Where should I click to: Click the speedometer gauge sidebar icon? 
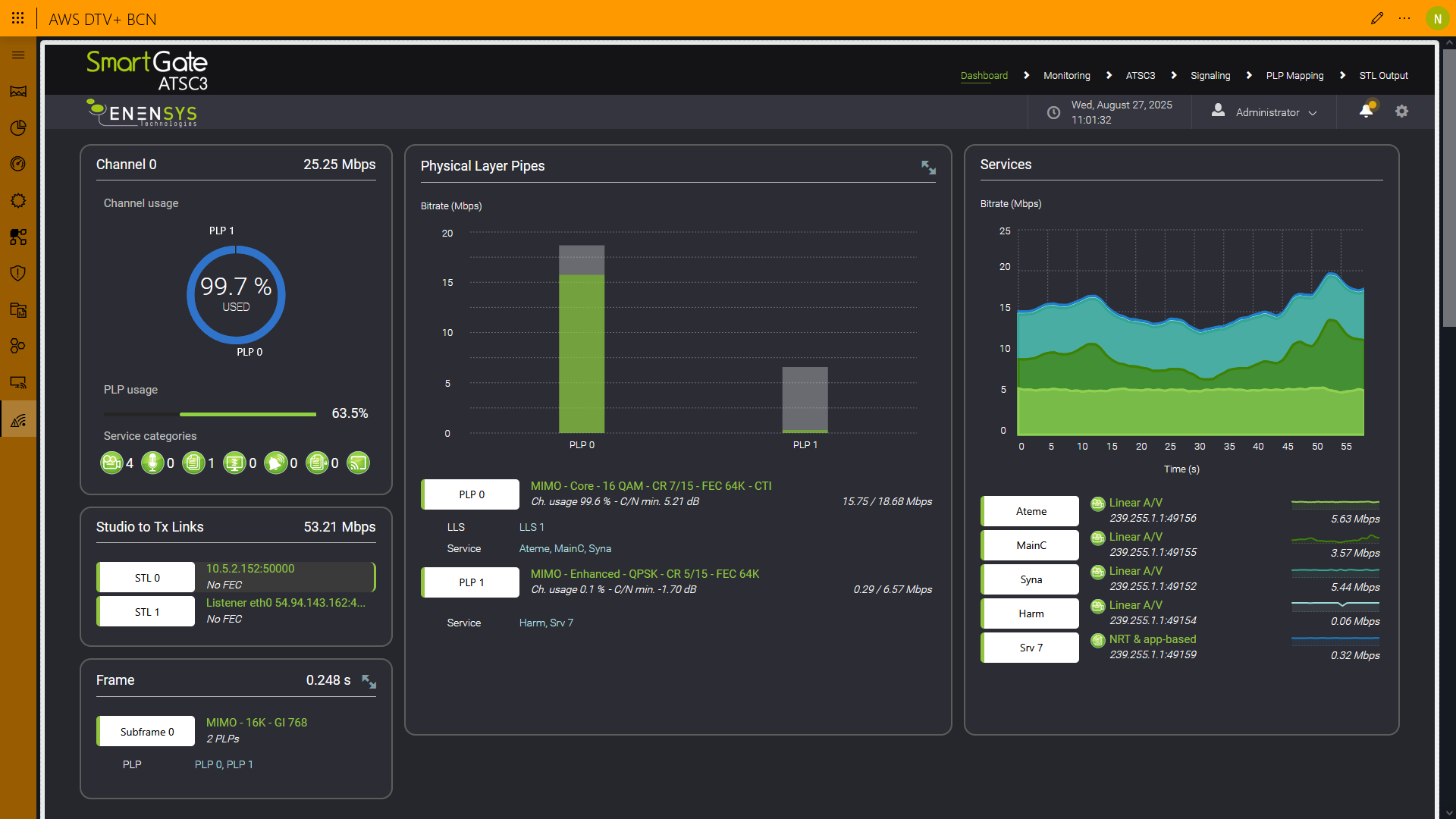tap(18, 164)
